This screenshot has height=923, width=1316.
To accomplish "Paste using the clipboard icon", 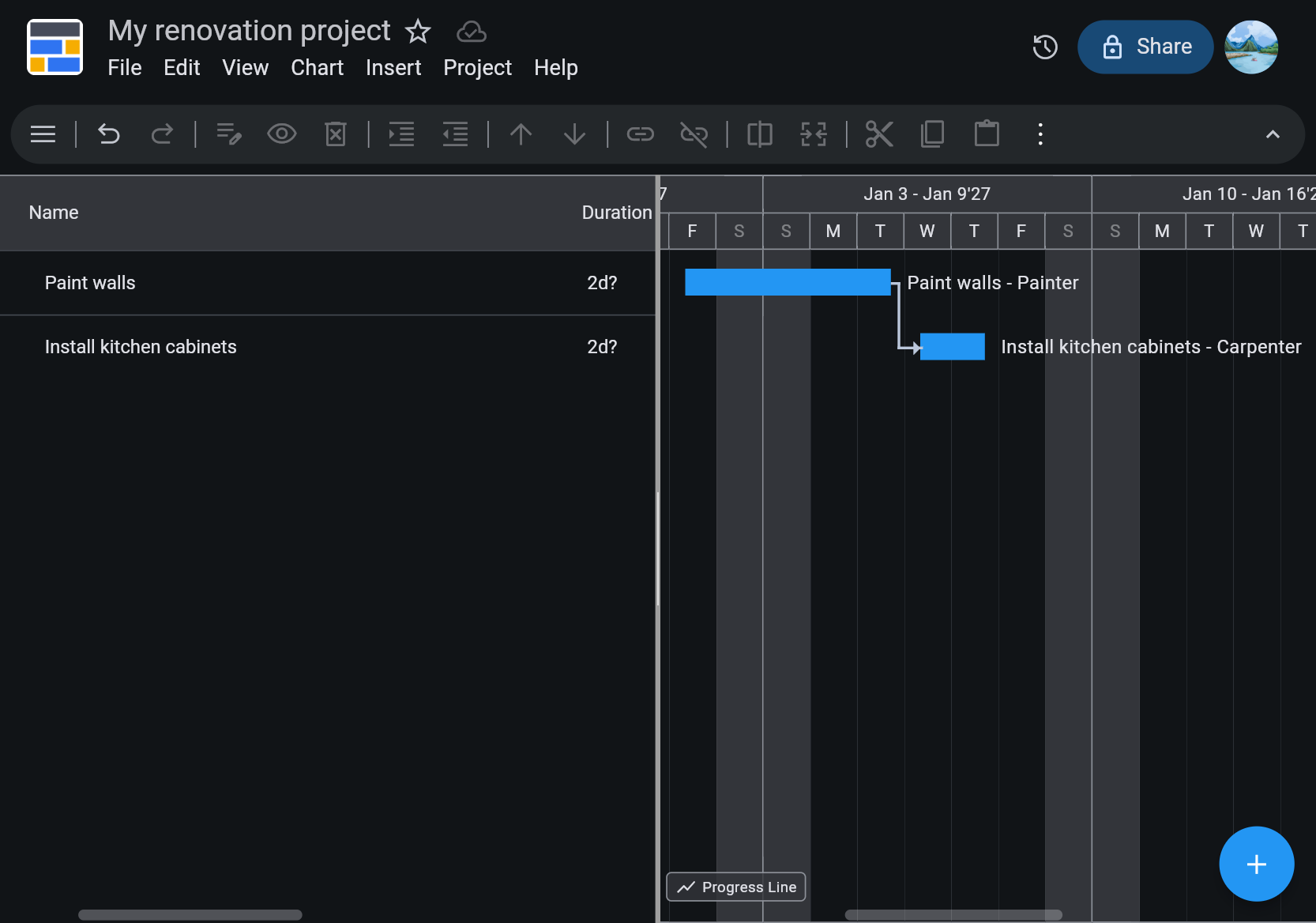I will pos(986,133).
